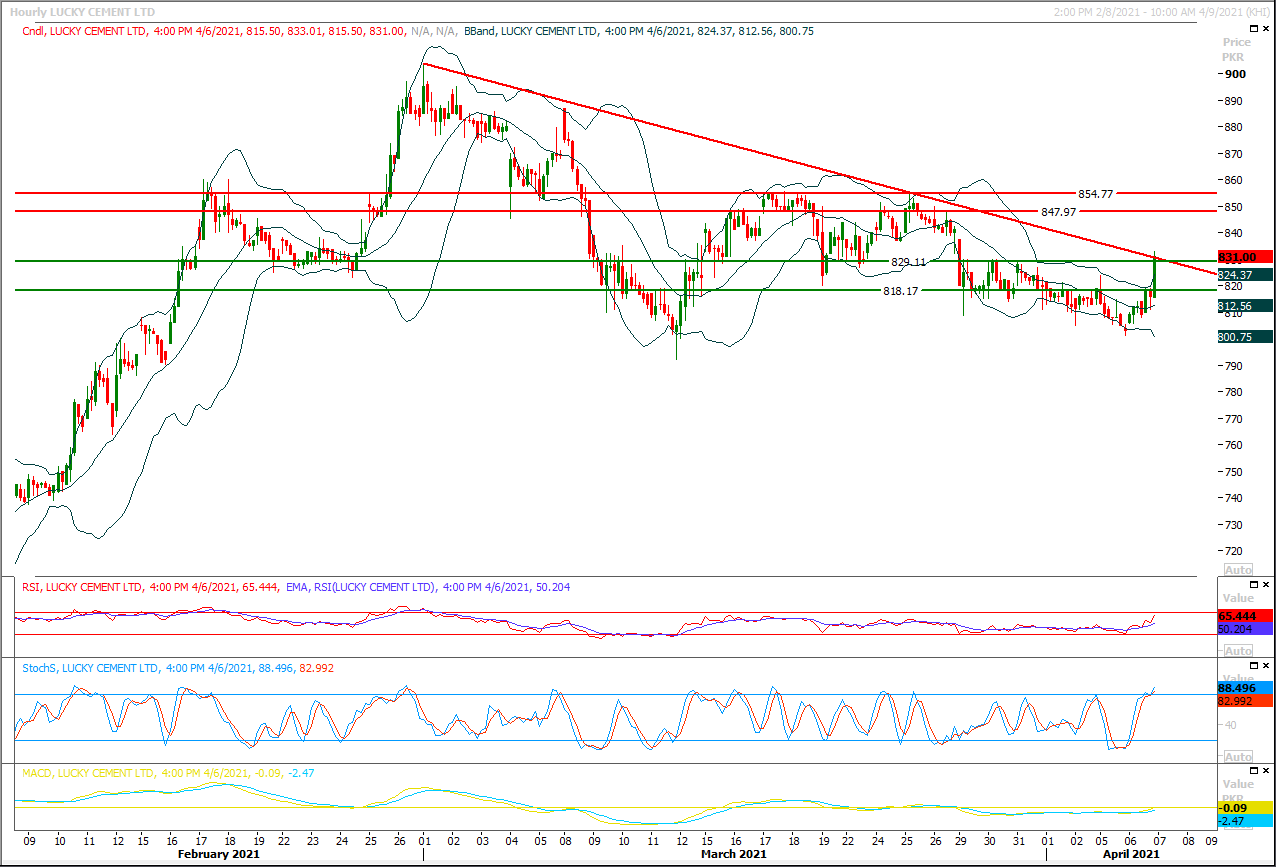Maximize the StochS indicator panel
The height and width of the screenshot is (867, 1276).
coord(1254,666)
